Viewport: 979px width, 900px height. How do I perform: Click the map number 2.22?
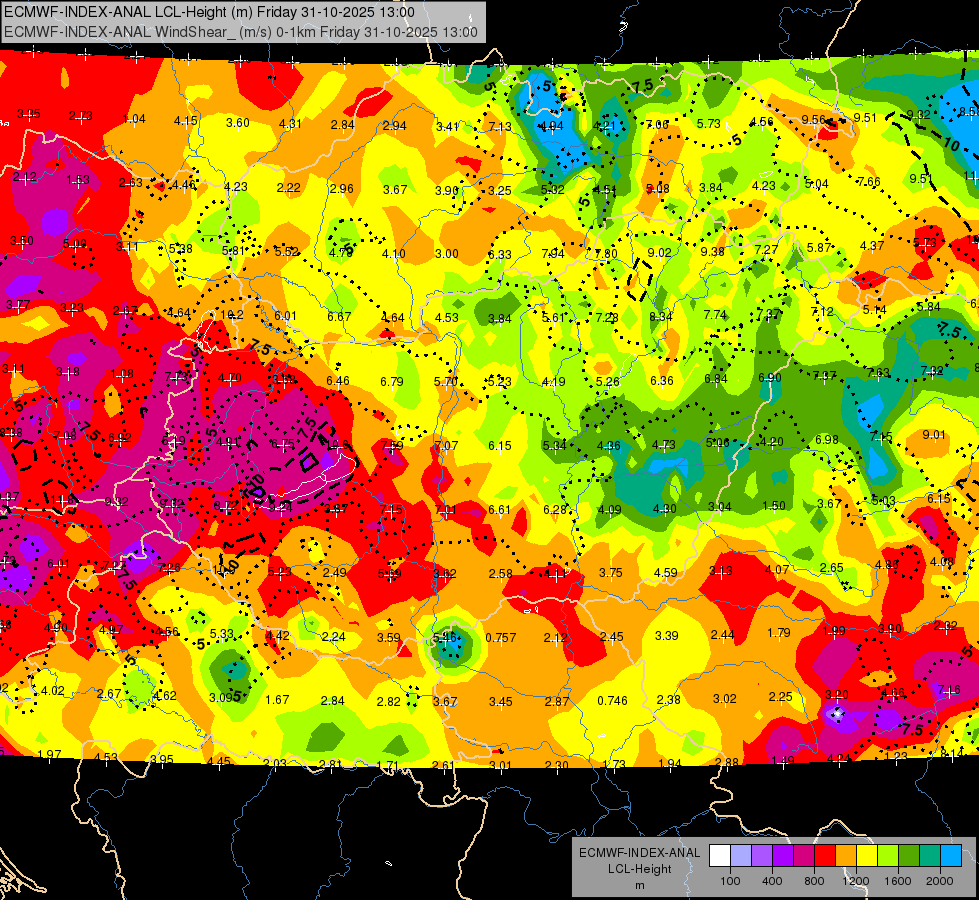pyautogui.click(x=288, y=187)
